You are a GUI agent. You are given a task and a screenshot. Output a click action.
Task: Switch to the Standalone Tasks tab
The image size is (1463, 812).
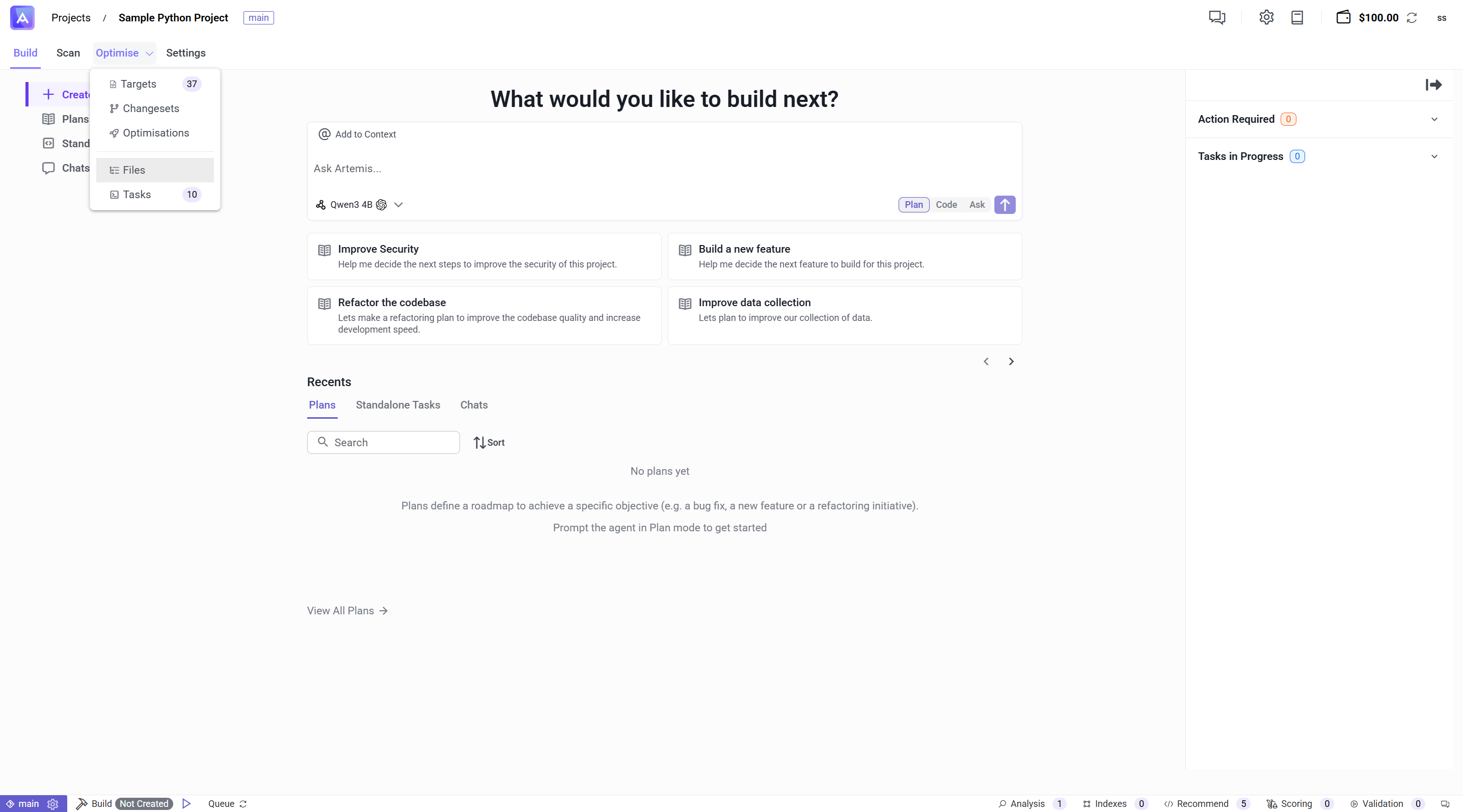pos(397,405)
